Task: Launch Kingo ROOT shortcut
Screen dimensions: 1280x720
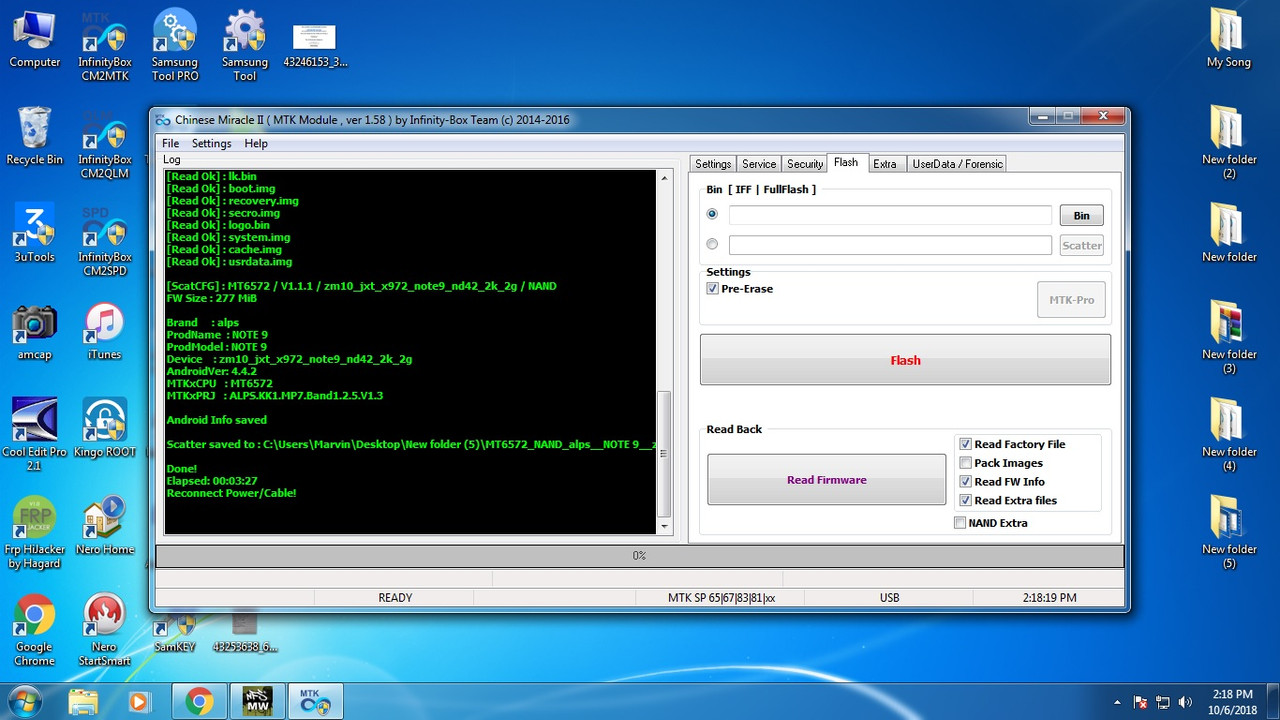Action: pyautogui.click(x=105, y=428)
